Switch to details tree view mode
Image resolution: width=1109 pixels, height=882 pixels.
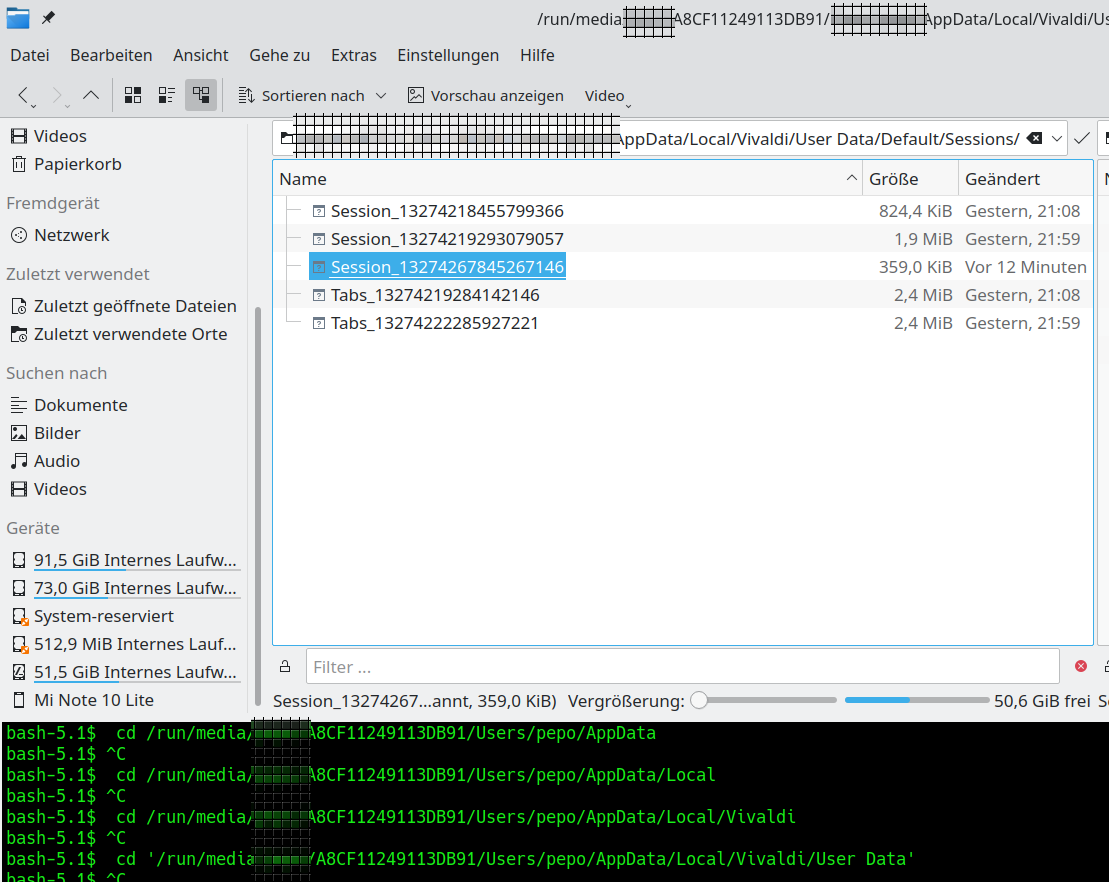(x=201, y=95)
